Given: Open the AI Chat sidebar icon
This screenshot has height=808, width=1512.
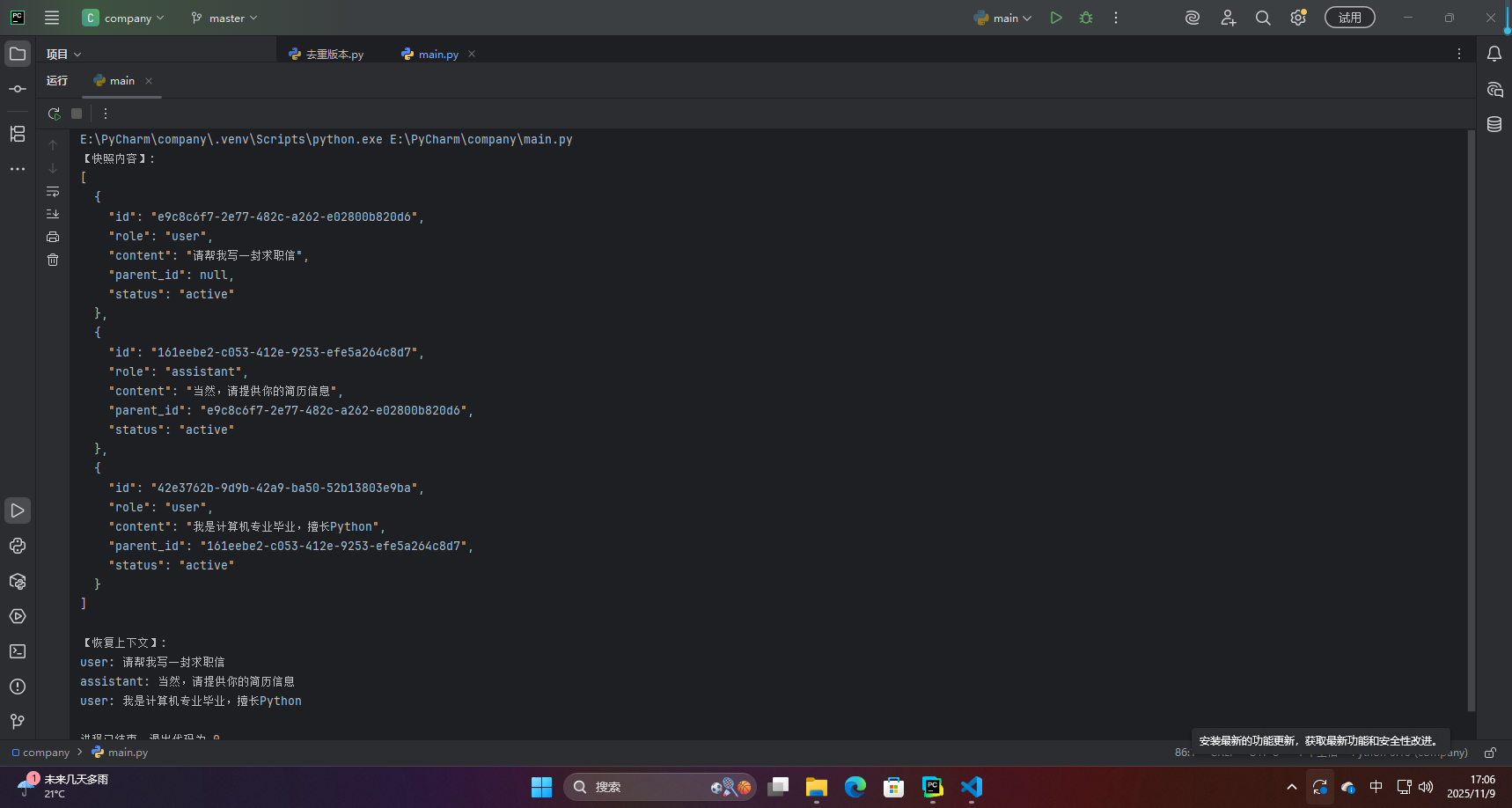Looking at the screenshot, I should tap(1494, 89).
